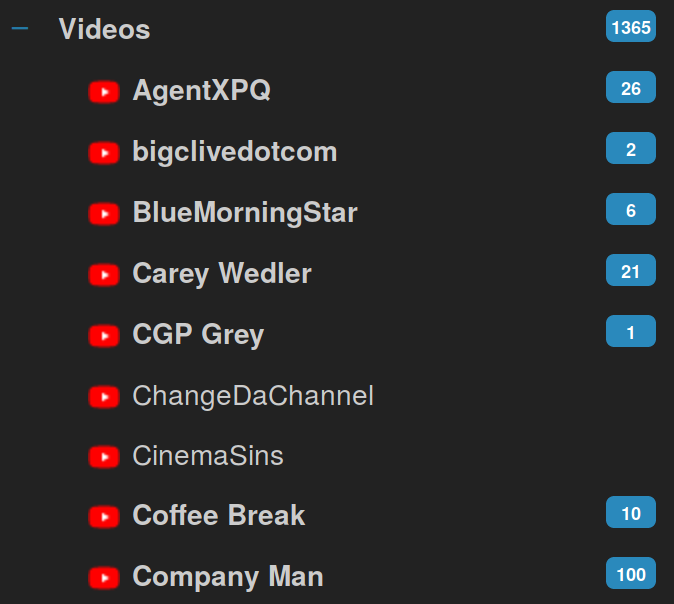Select the bigclivedotcom feed
This screenshot has width=674, height=604.
pos(235,152)
